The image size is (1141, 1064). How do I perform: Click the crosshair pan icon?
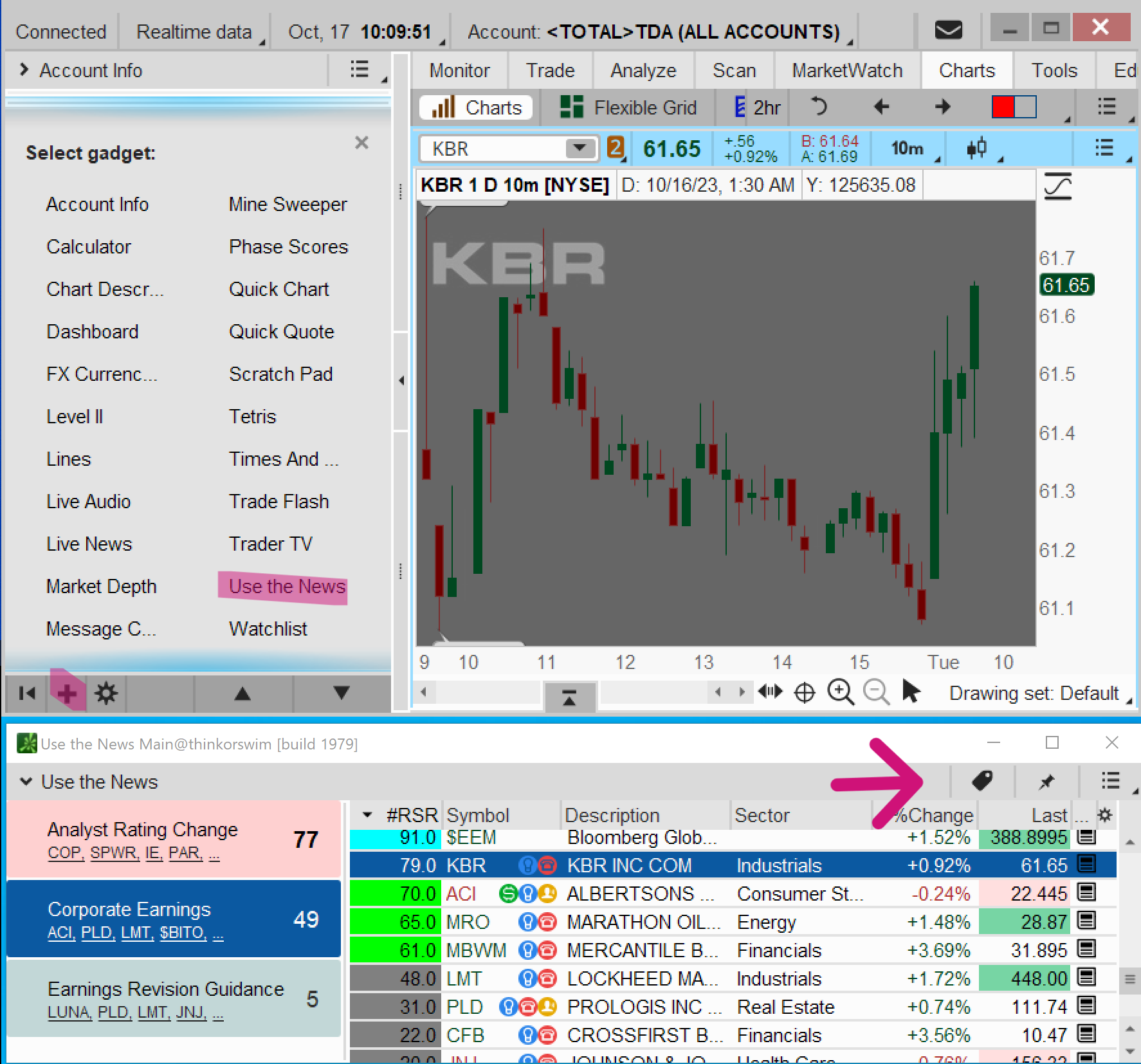pos(805,693)
